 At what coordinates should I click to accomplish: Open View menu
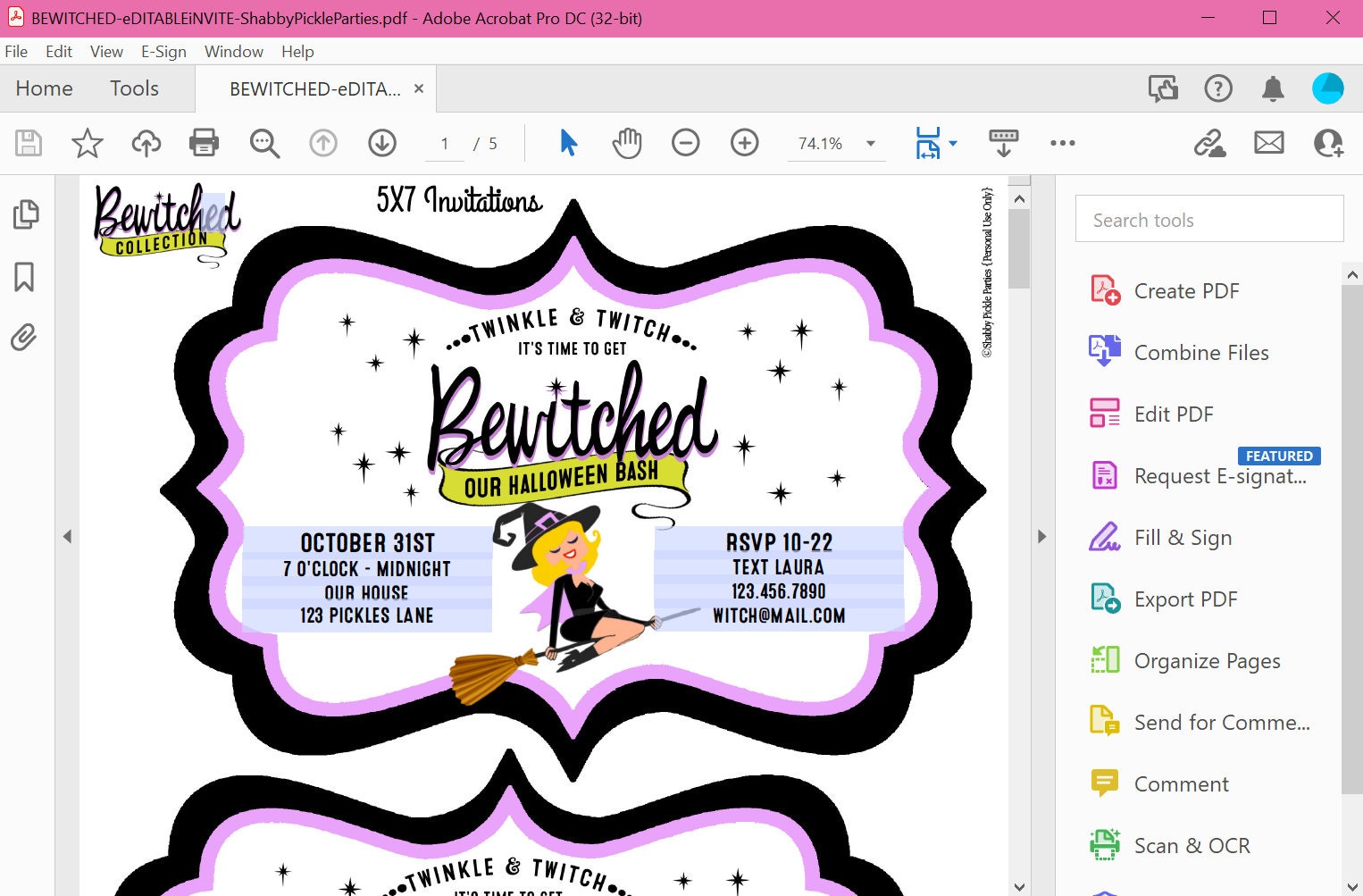tap(106, 52)
